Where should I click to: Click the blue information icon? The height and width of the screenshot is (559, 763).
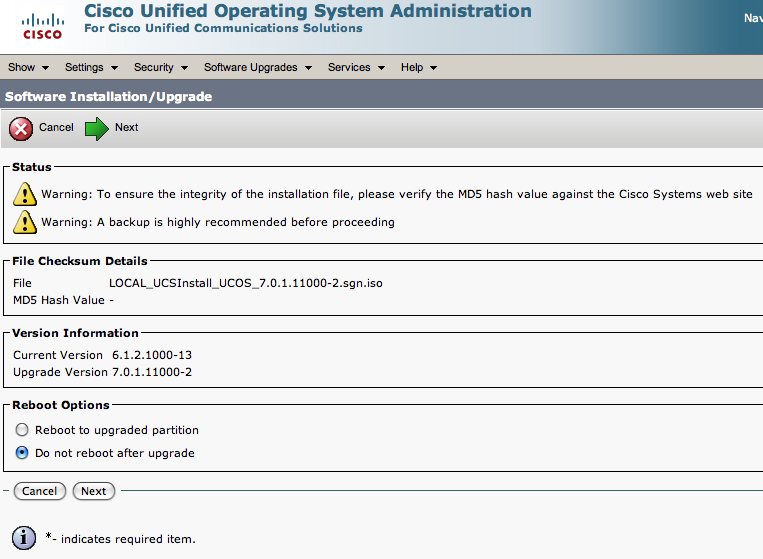pos(24,538)
